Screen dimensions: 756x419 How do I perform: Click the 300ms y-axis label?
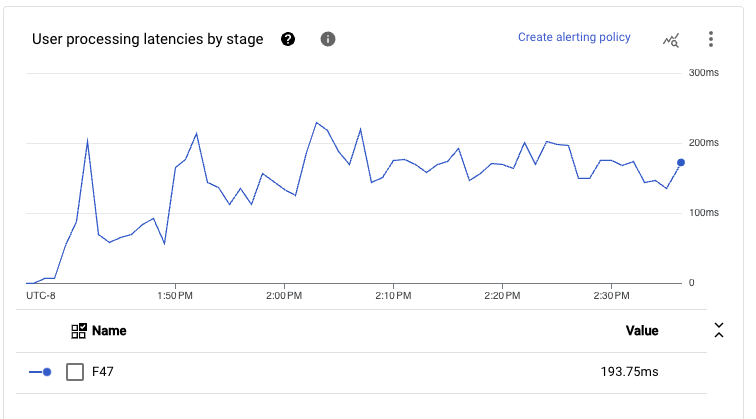point(704,73)
